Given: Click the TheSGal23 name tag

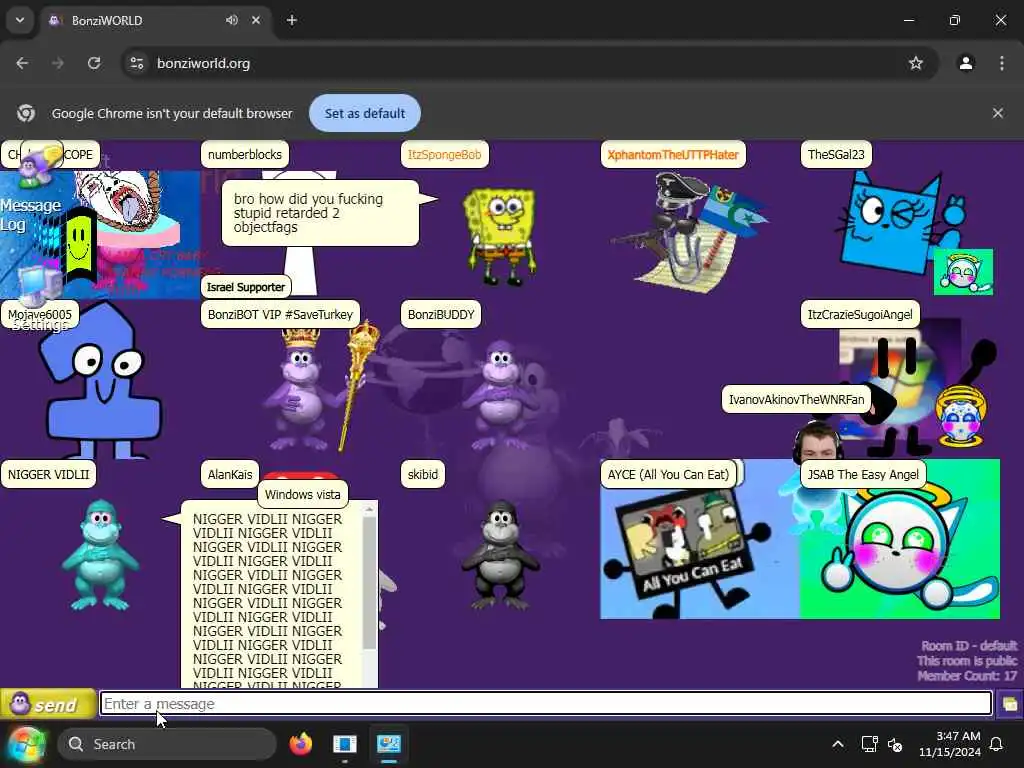Looking at the screenshot, I should point(836,155).
